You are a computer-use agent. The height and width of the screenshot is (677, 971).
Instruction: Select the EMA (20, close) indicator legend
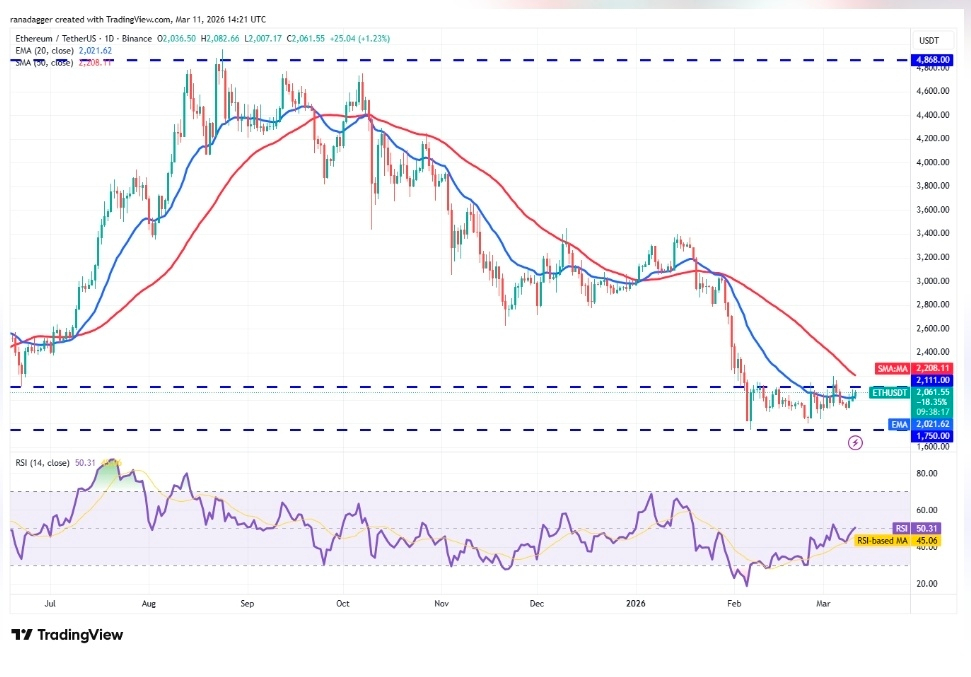click(x=64, y=51)
